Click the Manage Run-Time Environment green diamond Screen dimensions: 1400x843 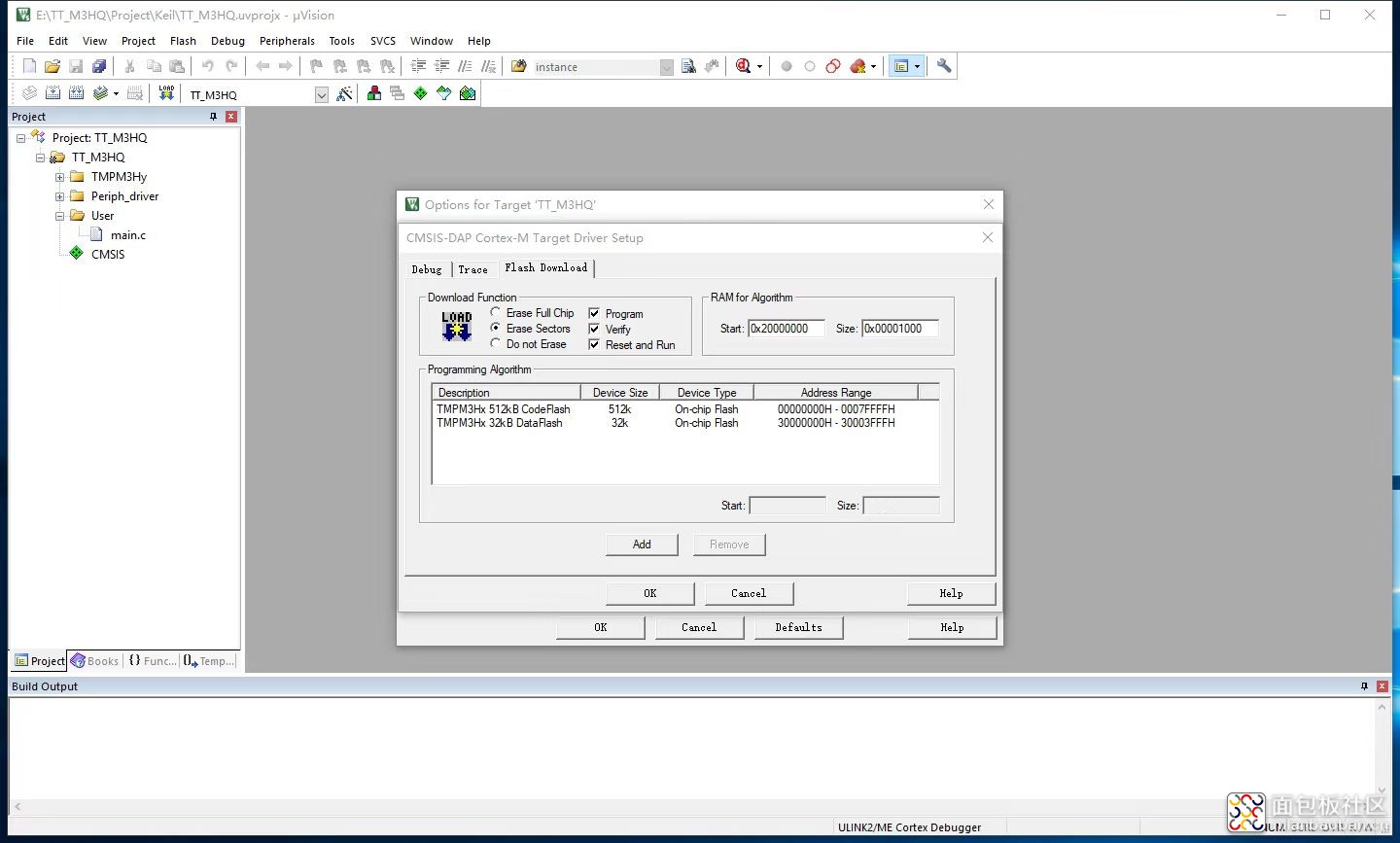[420, 93]
